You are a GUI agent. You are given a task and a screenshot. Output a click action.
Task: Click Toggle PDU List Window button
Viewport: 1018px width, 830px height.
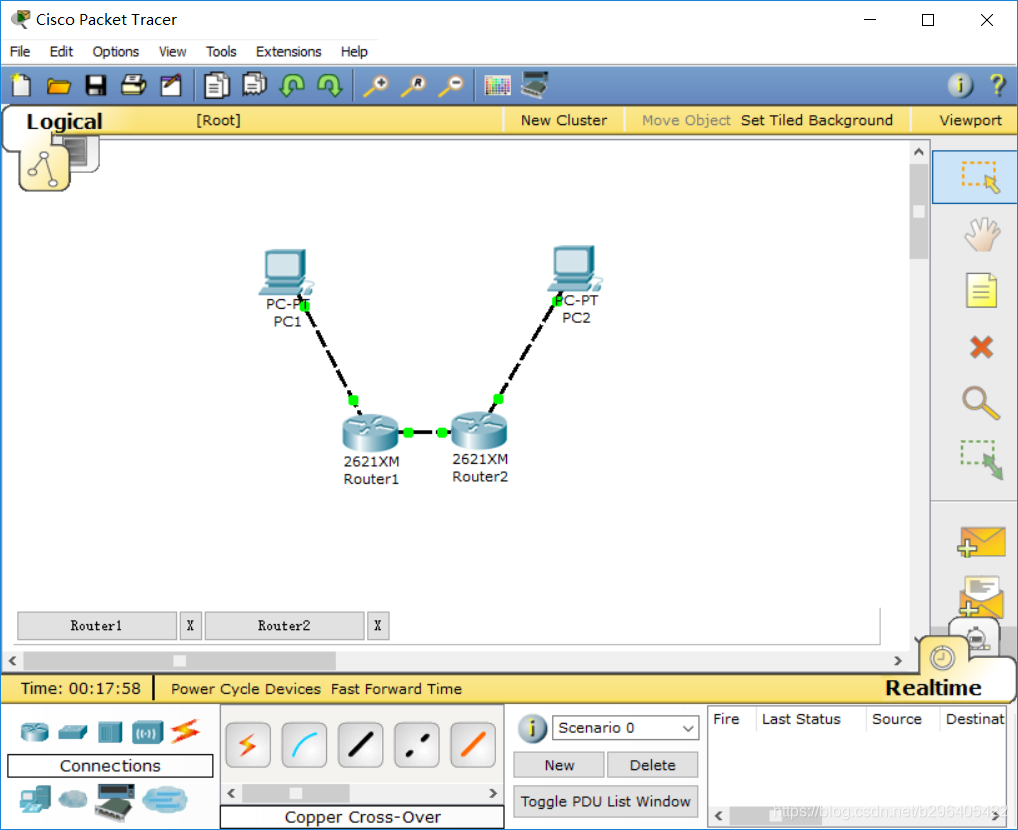point(605,801)
